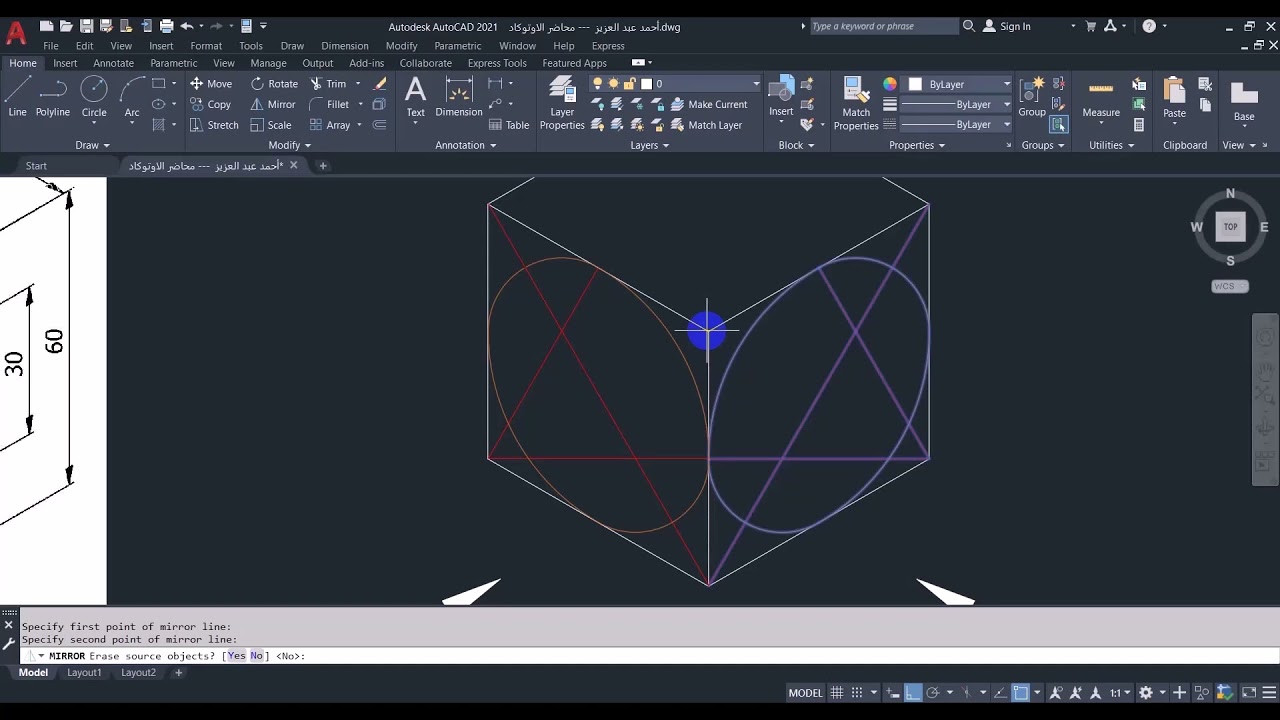The height and width of the screenshot is (720, 1280).
Task: Select the Dimension tool
Action: coord(459,98)
